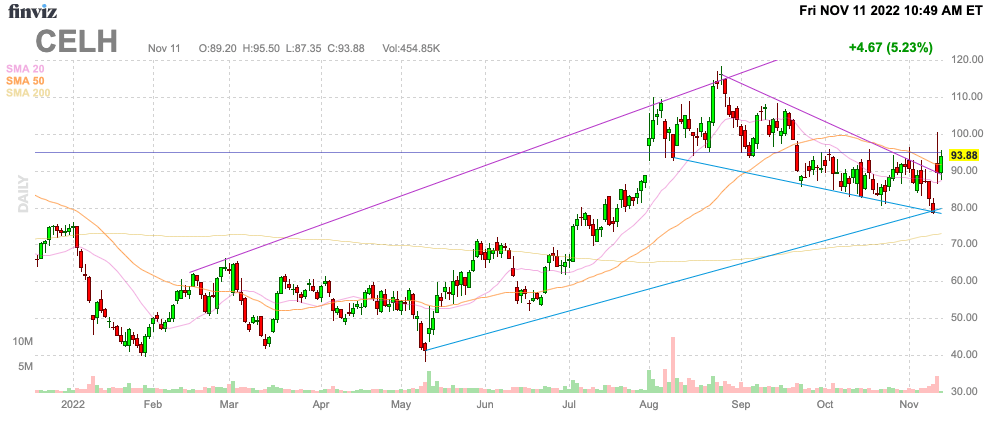Click the Feb time axis label
991x422 pixels.
[154, 404]
